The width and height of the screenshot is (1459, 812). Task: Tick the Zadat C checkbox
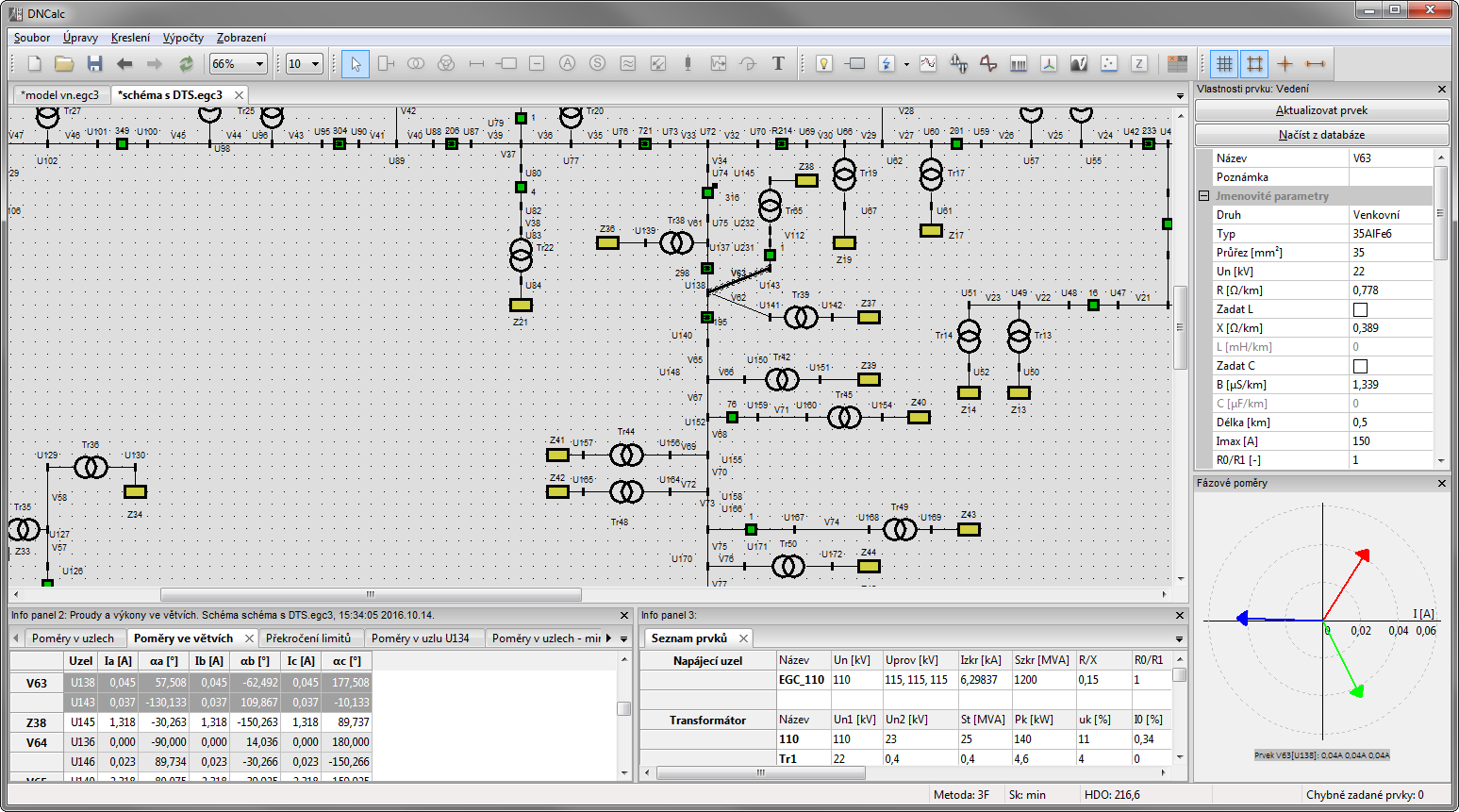1360,366
